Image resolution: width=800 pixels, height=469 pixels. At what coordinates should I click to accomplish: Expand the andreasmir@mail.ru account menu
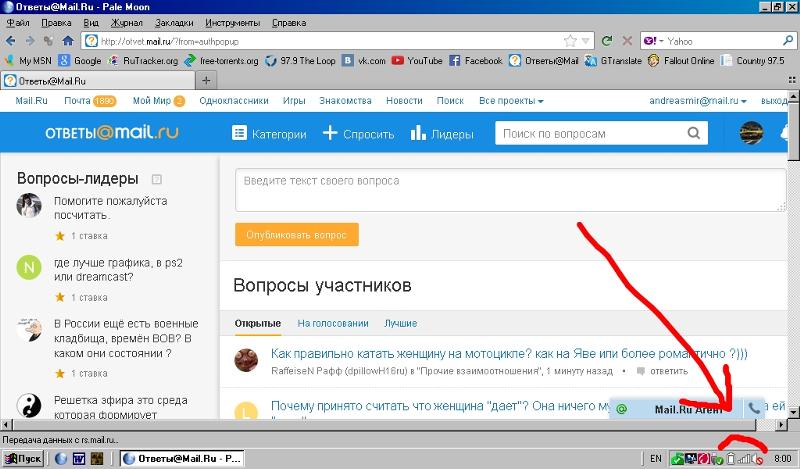[x=697, y=101]
